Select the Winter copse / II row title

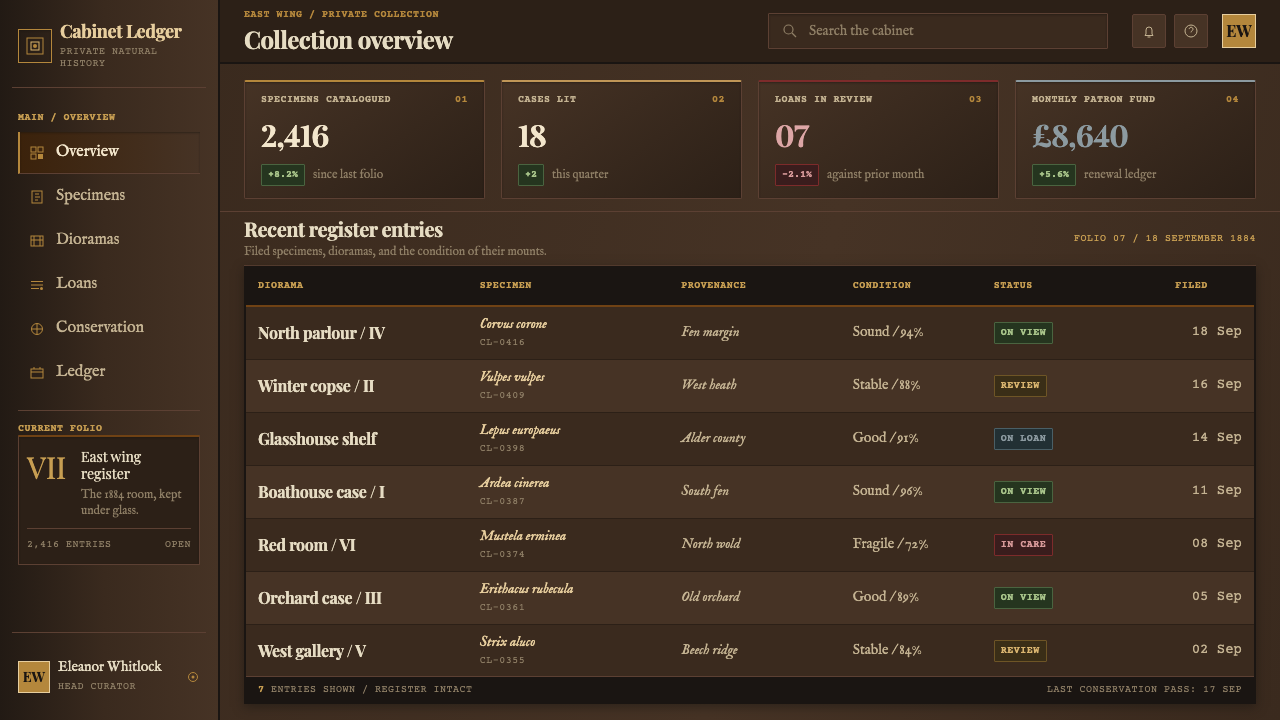click(316, 386)
